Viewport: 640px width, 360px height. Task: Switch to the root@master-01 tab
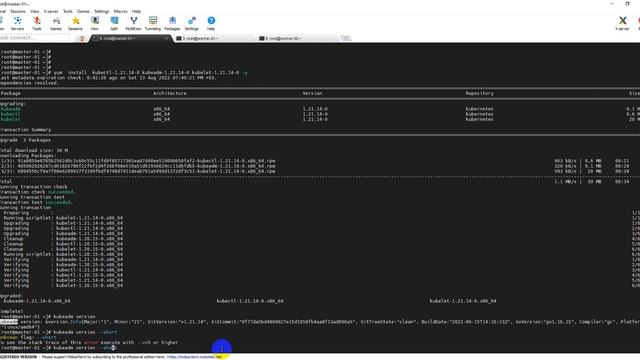pos(131,38)
